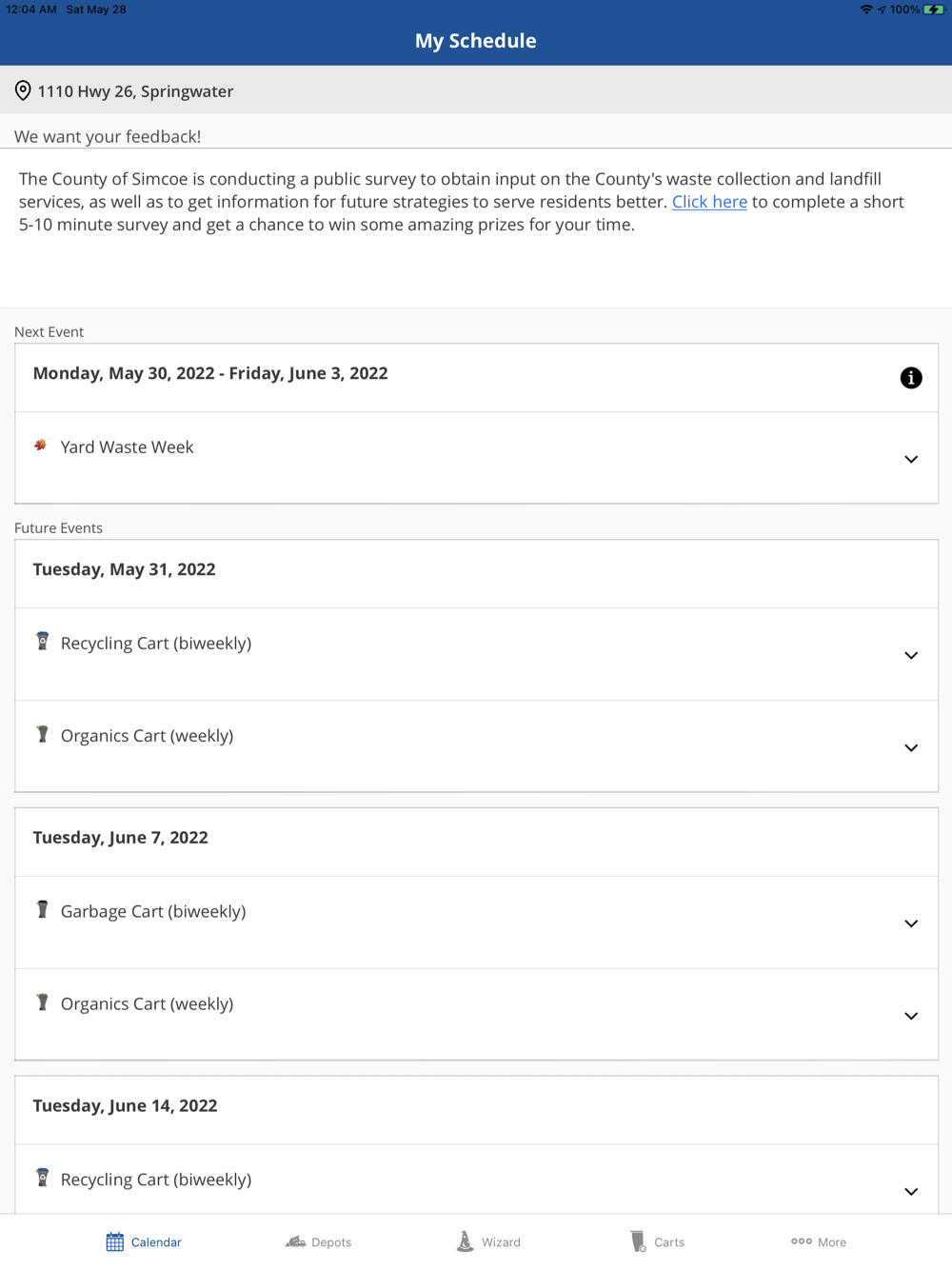Tap the calendar icon in bottom bar
The height and width of the screenshot is (1270, 952).
(x=115, y=1241)
